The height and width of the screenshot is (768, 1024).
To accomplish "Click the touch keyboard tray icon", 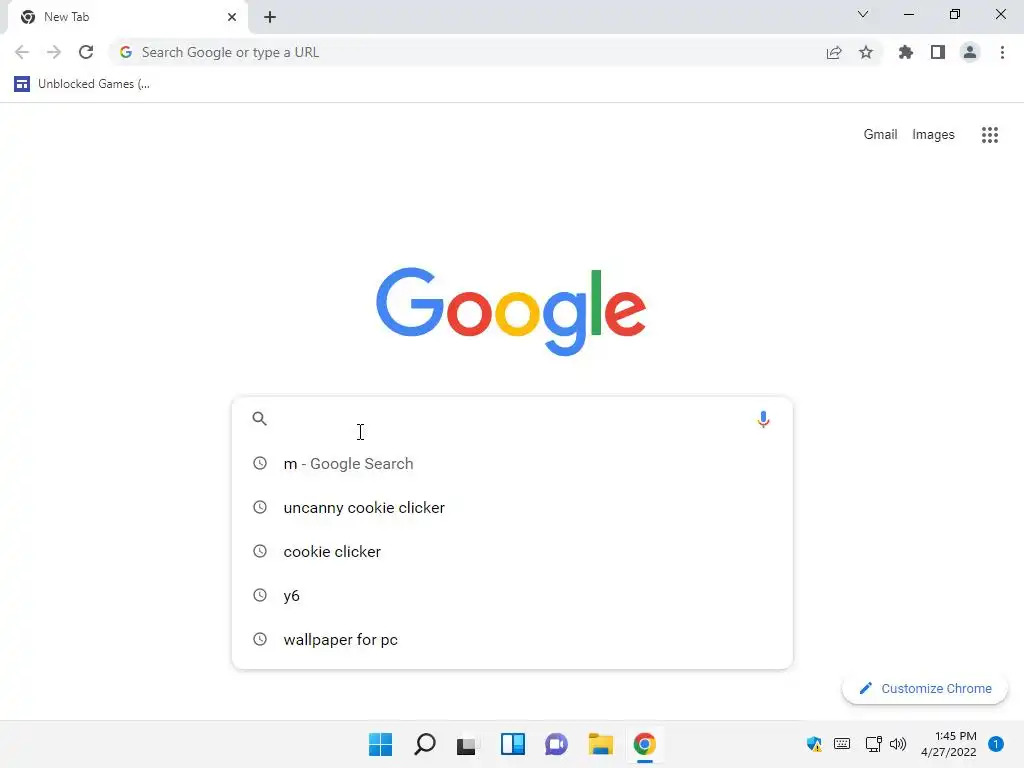I will point(842,744).
